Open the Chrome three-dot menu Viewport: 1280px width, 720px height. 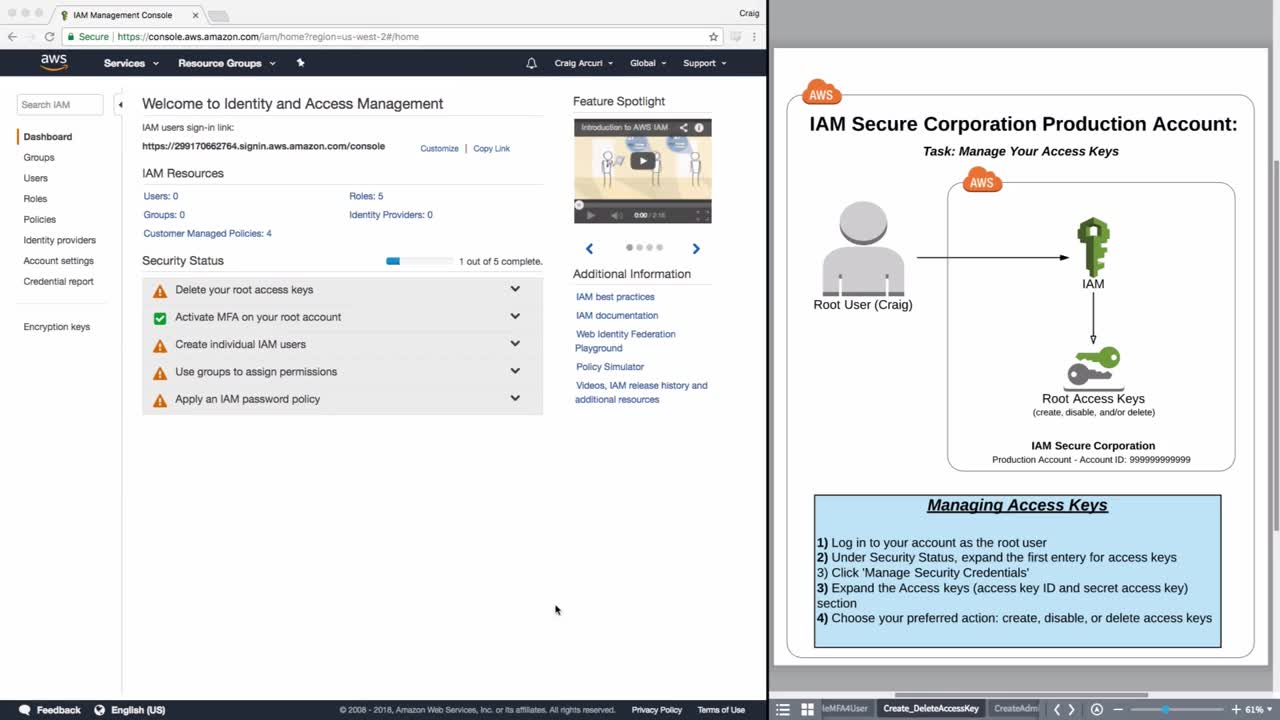click(756, 37)
